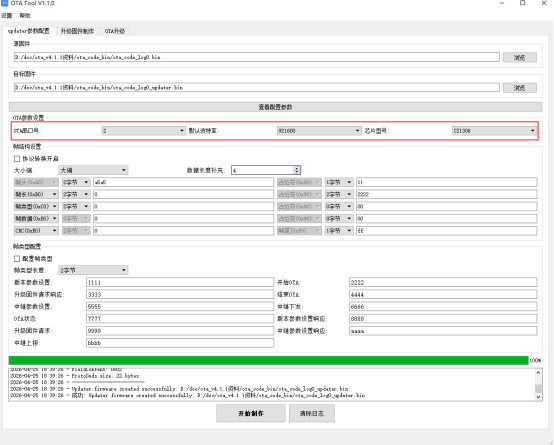Click the log scrollbar down arrow

tap(538, 397)
